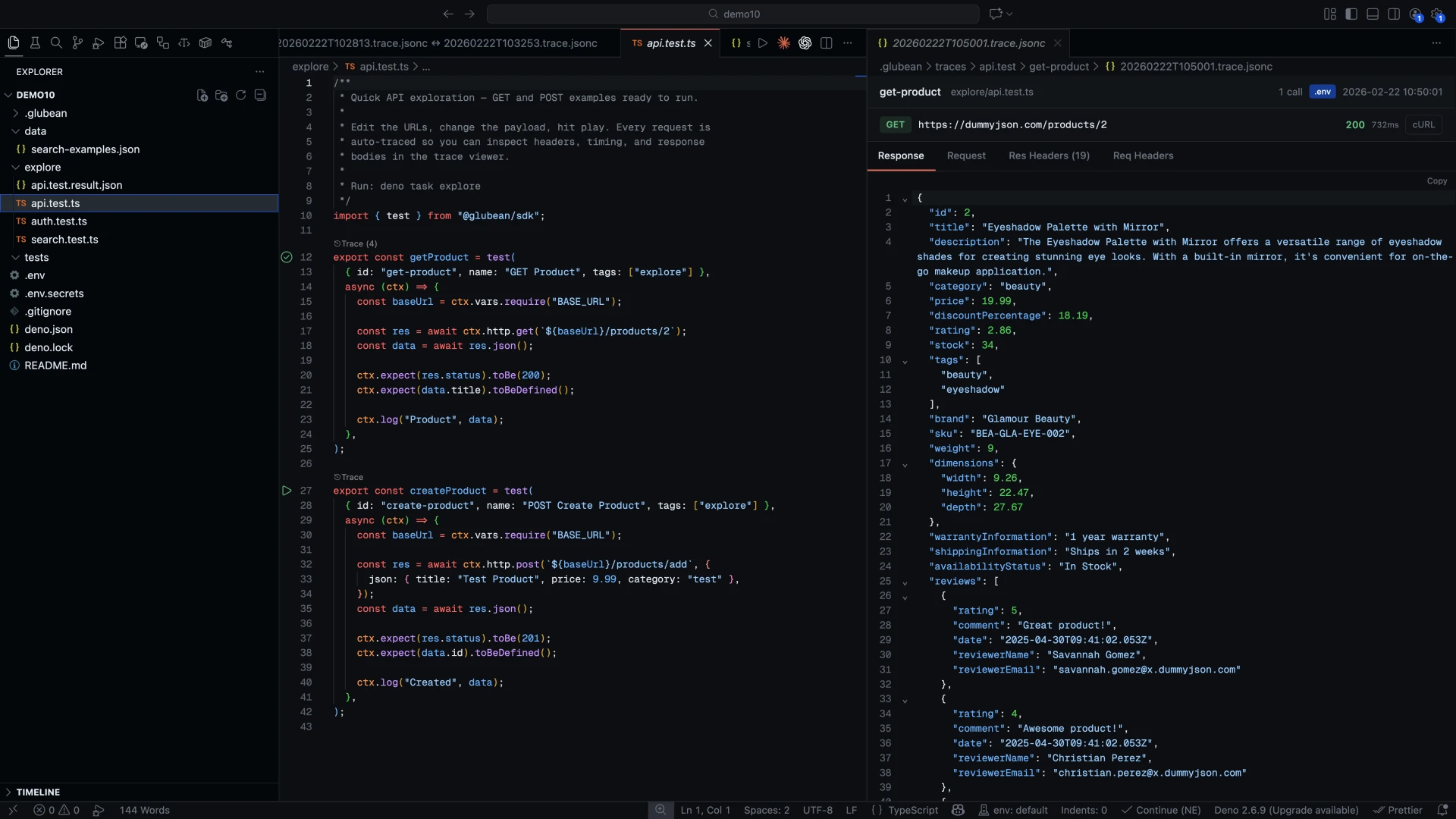The width and height of the screenshot is (1456, 819).
Task: Switch to the Request tab
Action: 967,156
